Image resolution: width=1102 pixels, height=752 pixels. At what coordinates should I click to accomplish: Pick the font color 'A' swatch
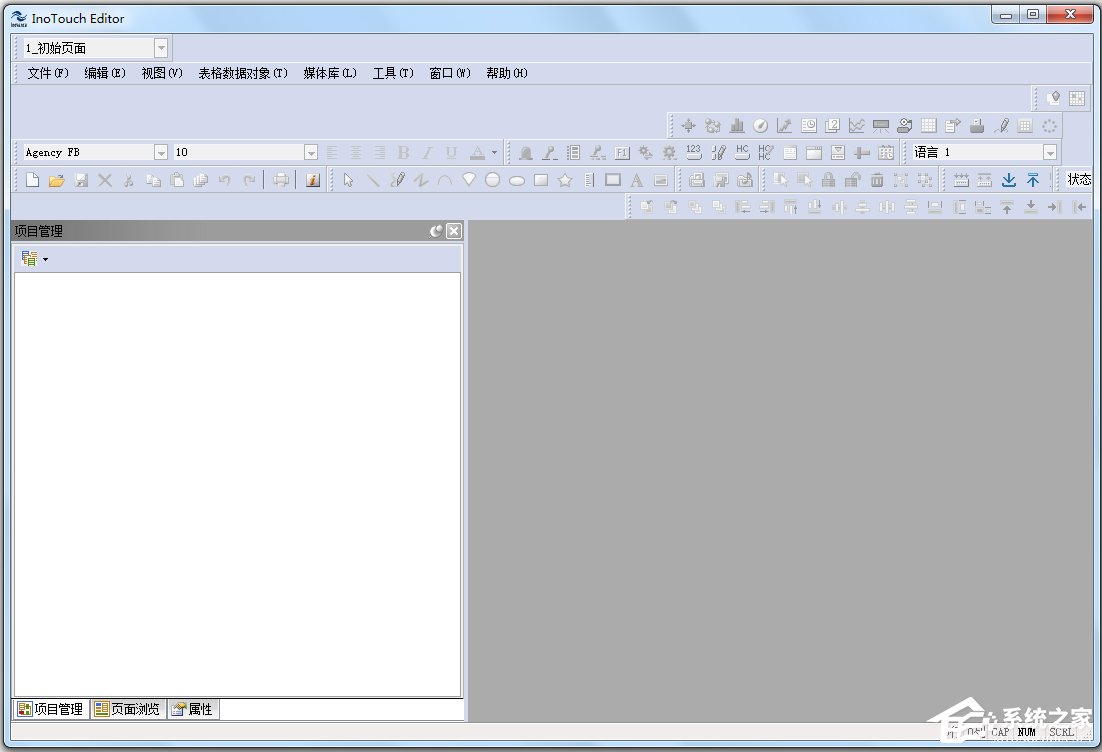click(477, 152)
